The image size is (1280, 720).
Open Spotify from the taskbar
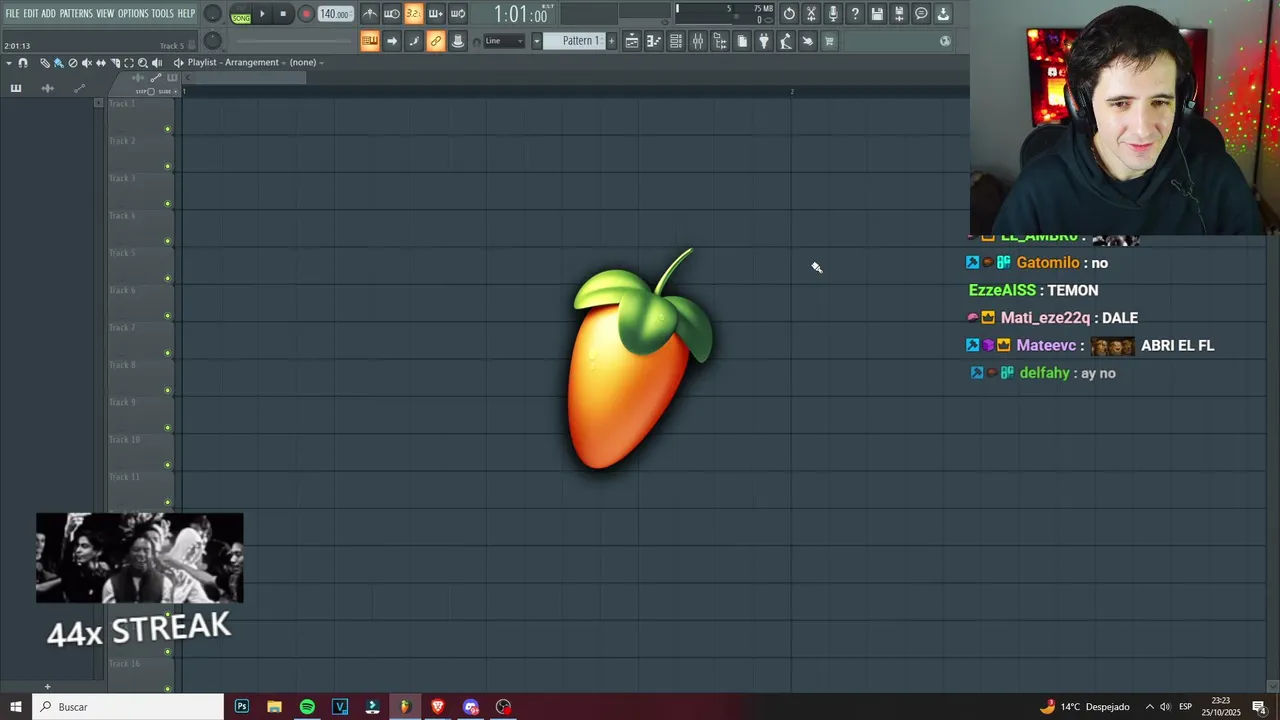[x=307, y=707]
